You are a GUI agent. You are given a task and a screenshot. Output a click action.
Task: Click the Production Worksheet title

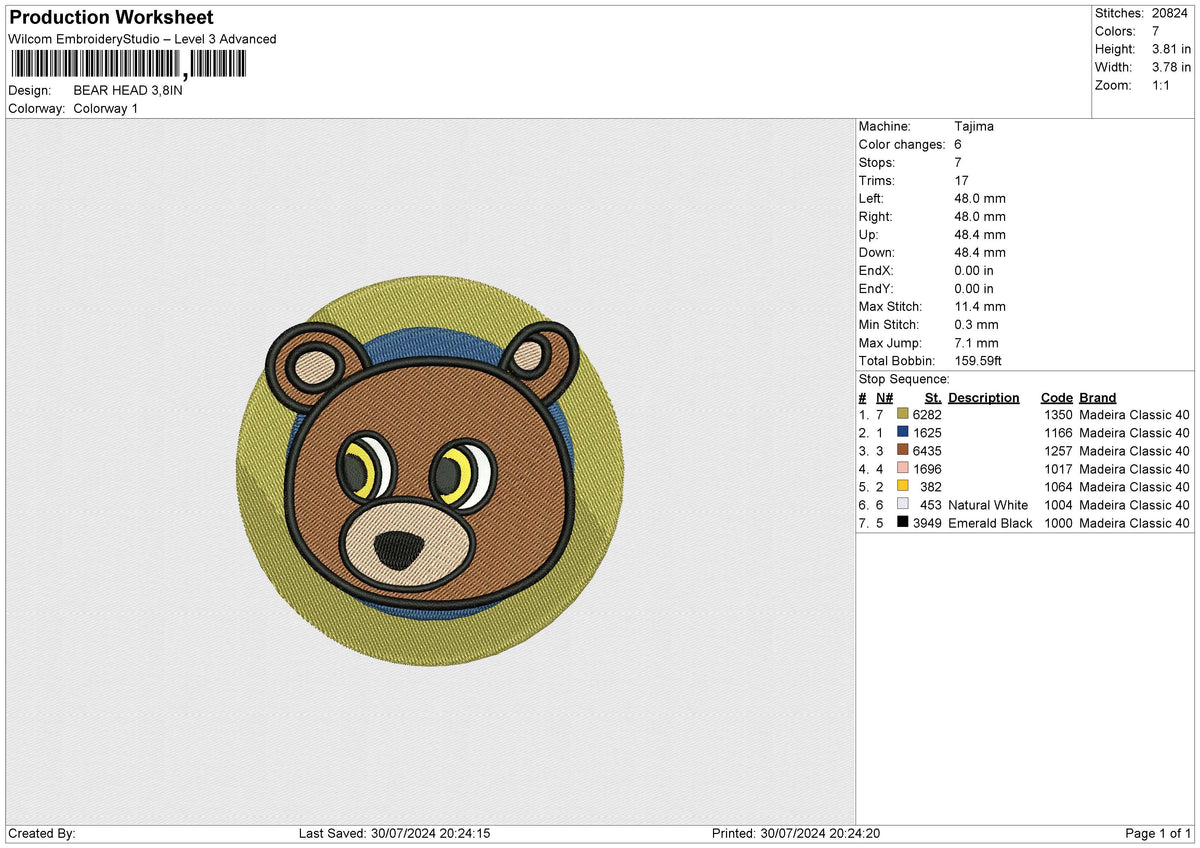point(111,18)
